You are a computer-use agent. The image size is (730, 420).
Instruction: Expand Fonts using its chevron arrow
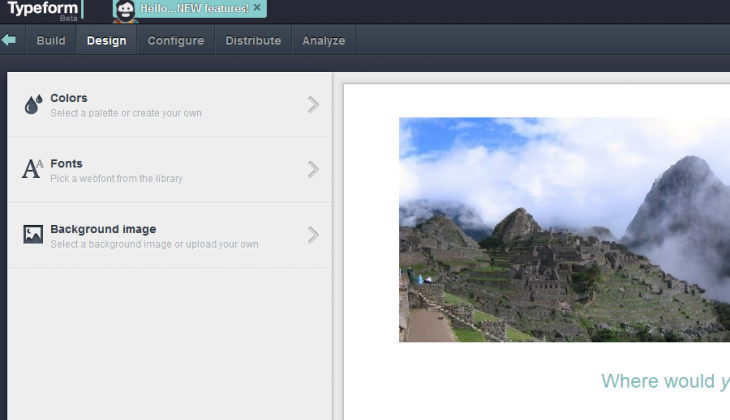pyautogui.click(x=313, y=169)
